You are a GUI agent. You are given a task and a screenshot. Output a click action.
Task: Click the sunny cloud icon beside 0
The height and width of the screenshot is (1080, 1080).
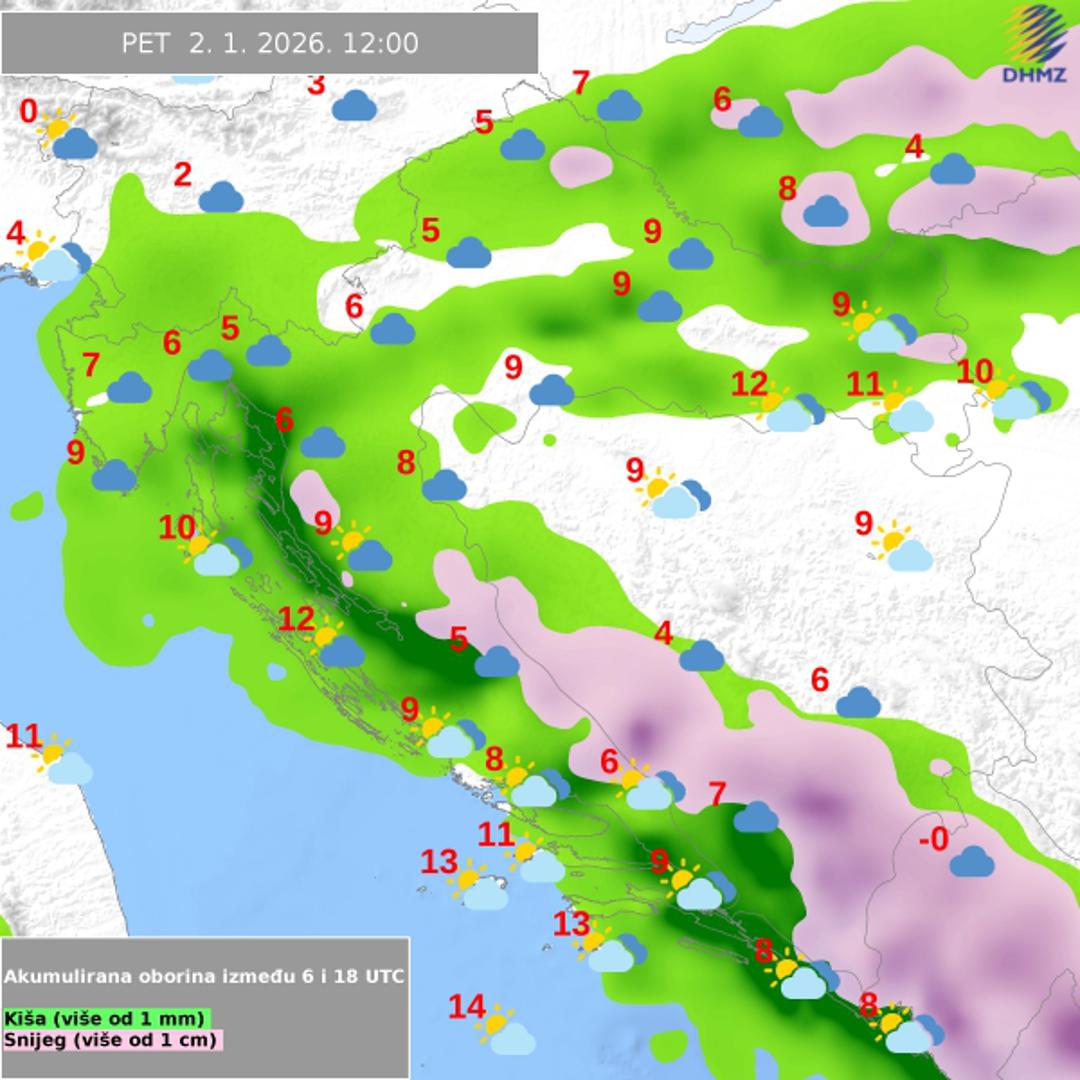point(67,137)
